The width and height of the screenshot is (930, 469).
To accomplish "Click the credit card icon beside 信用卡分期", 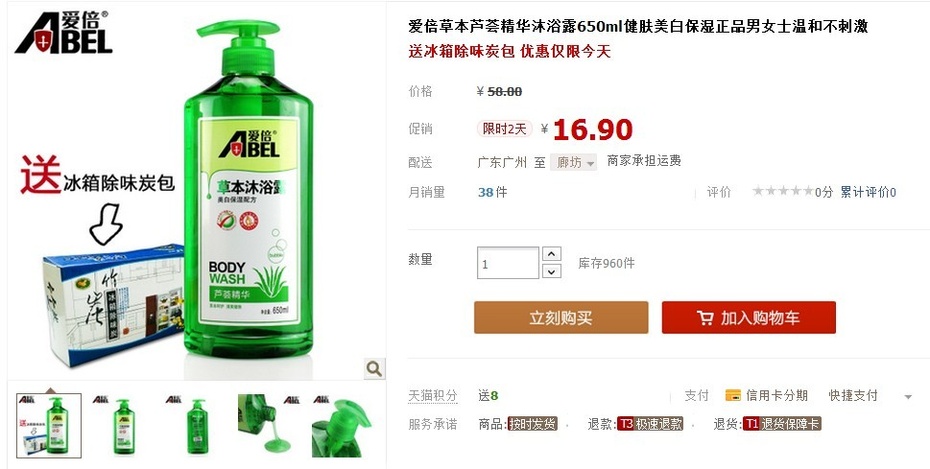I will click(733, 395).
